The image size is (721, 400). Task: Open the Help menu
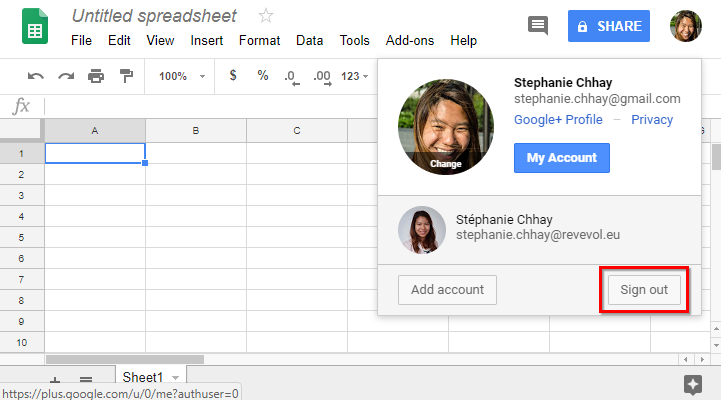(464, 40)
